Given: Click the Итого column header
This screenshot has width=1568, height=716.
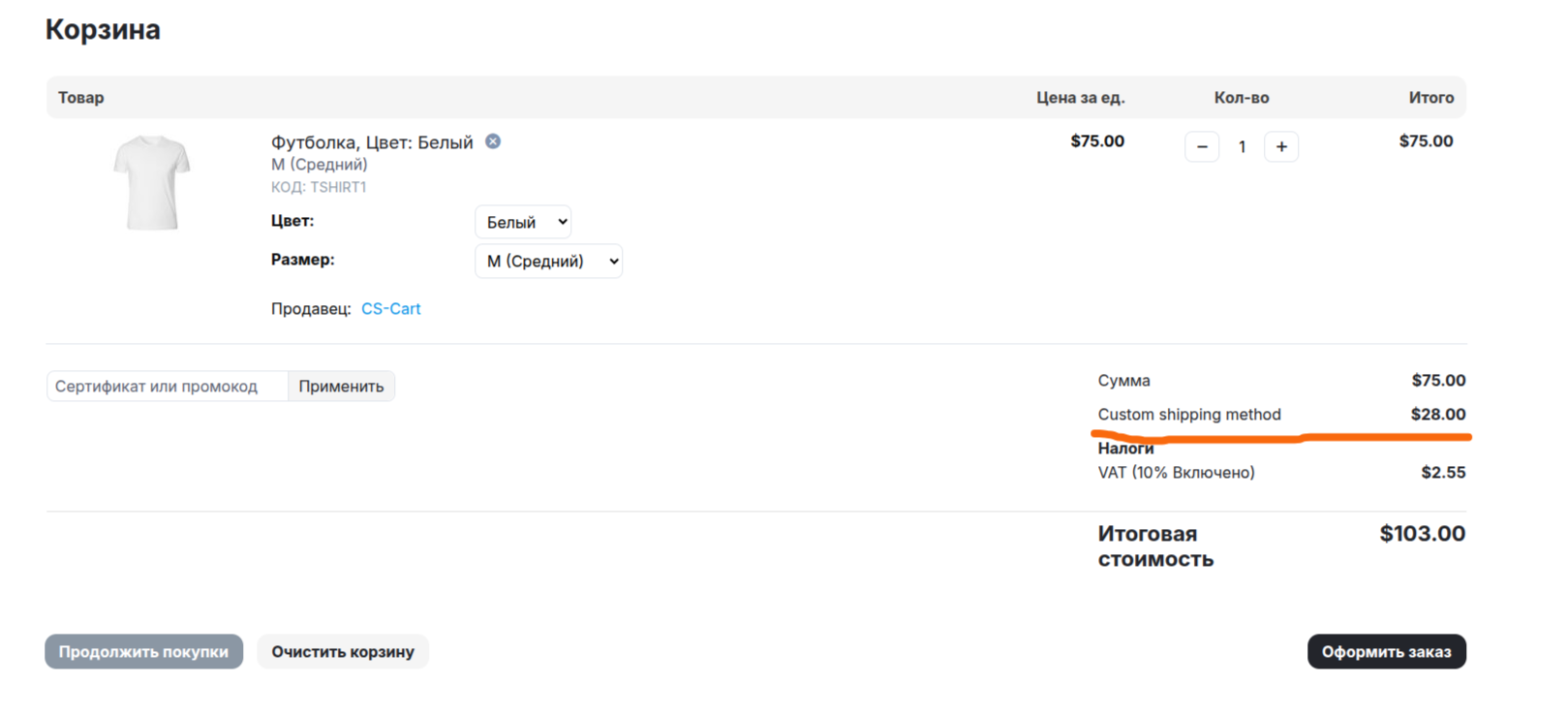Looking at the screenshot, I should click(x=1431, y=97).
